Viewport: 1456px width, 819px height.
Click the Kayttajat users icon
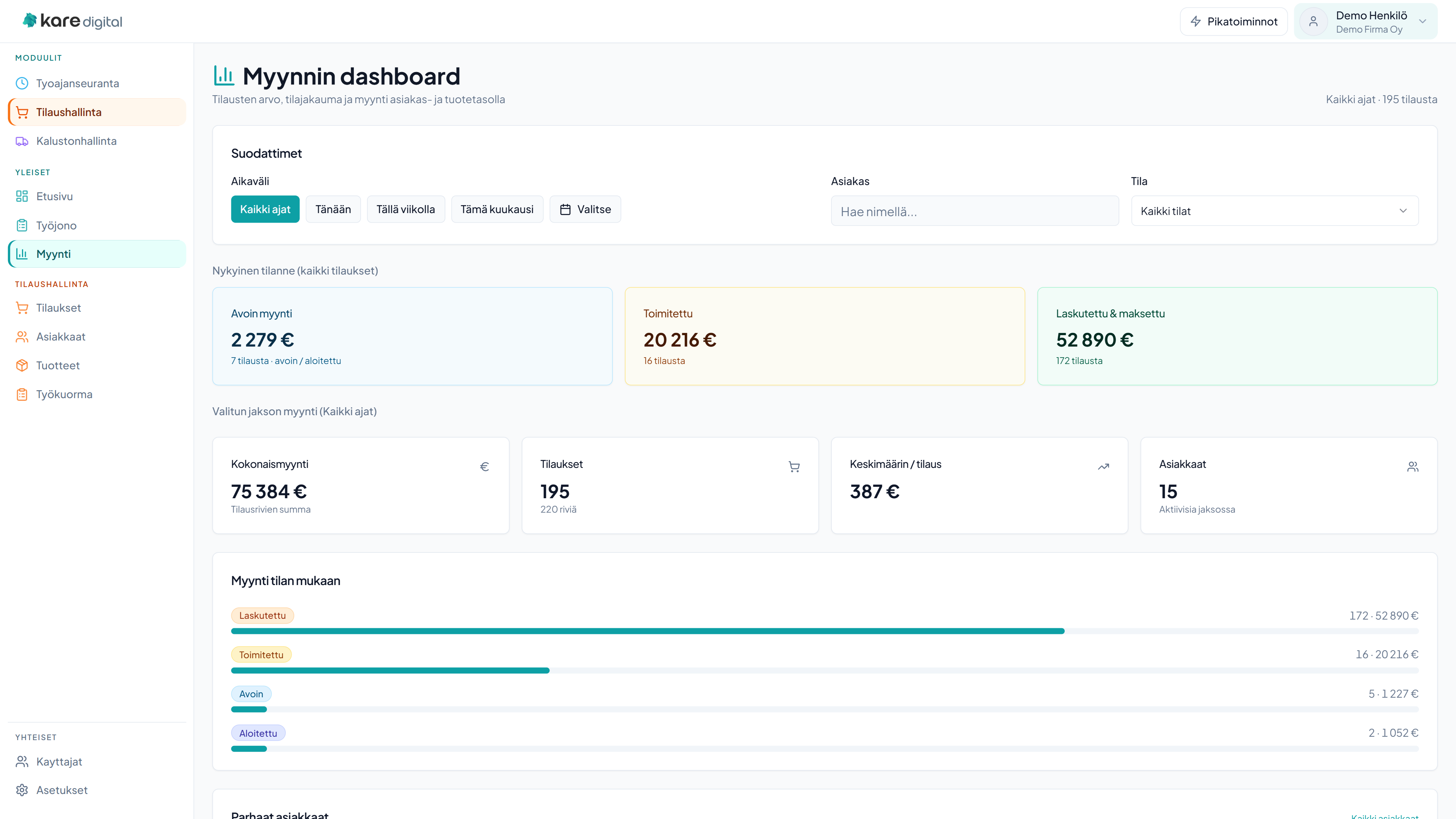(22, 762)
